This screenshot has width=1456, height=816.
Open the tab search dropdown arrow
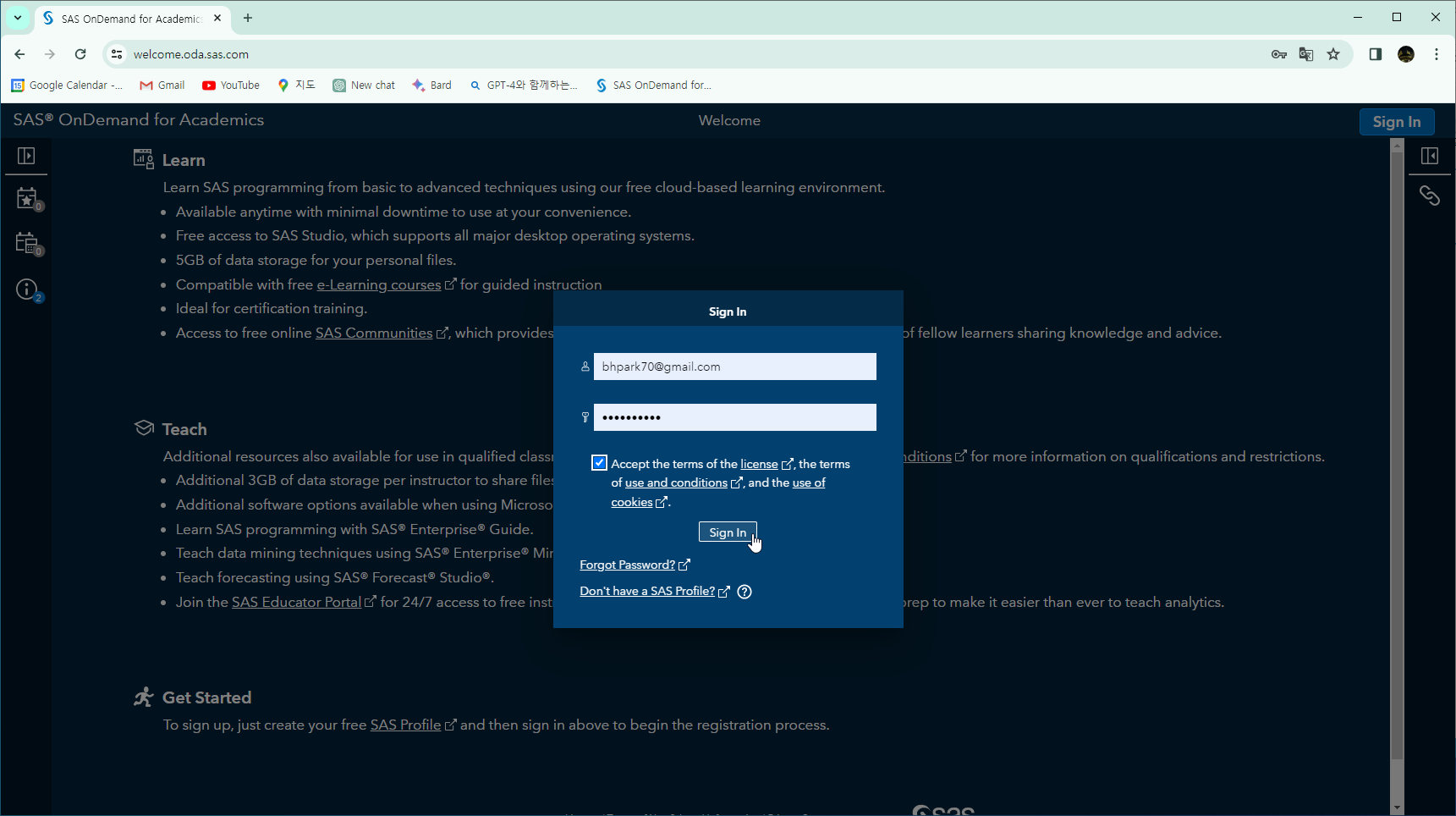(18, 18)
